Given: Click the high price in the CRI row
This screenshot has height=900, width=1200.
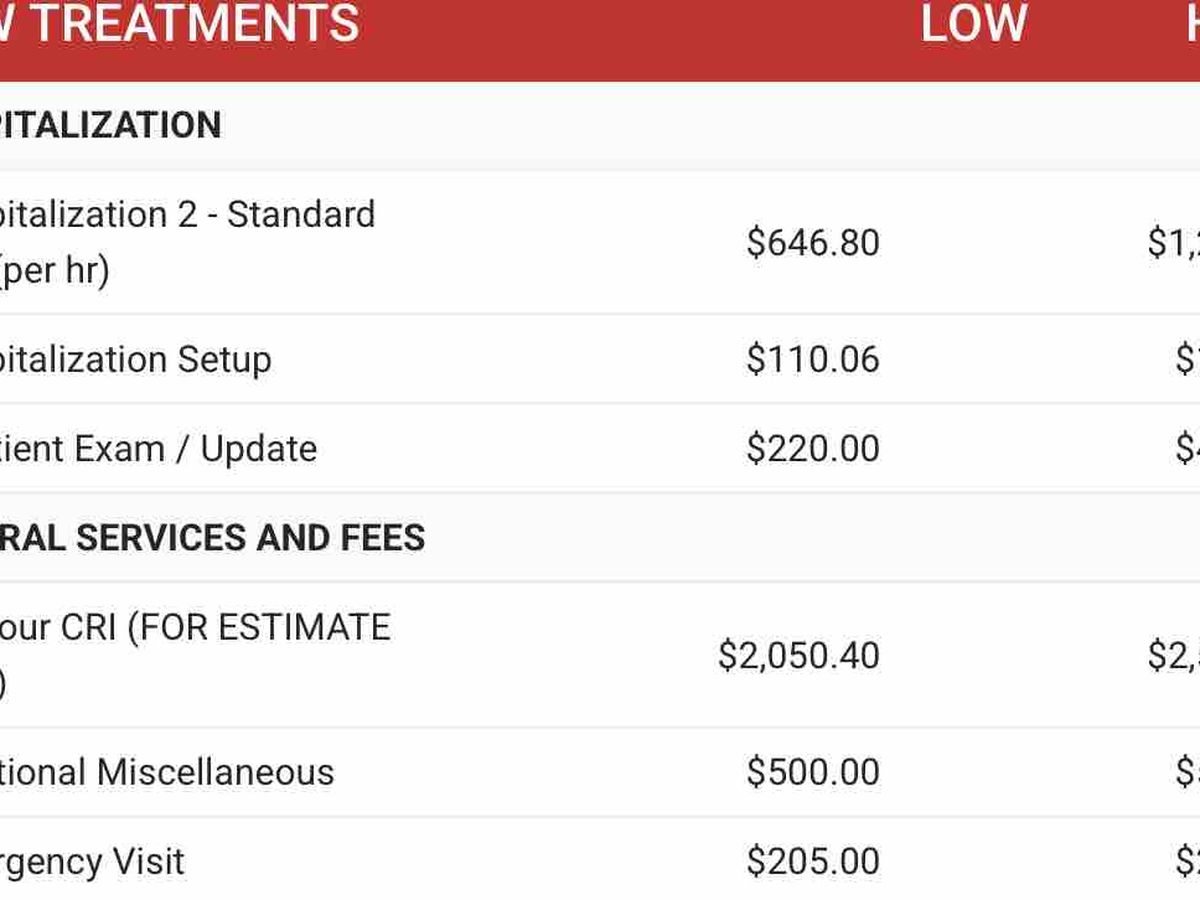Looking at the screenshot, I should [x=1174, y=656].
